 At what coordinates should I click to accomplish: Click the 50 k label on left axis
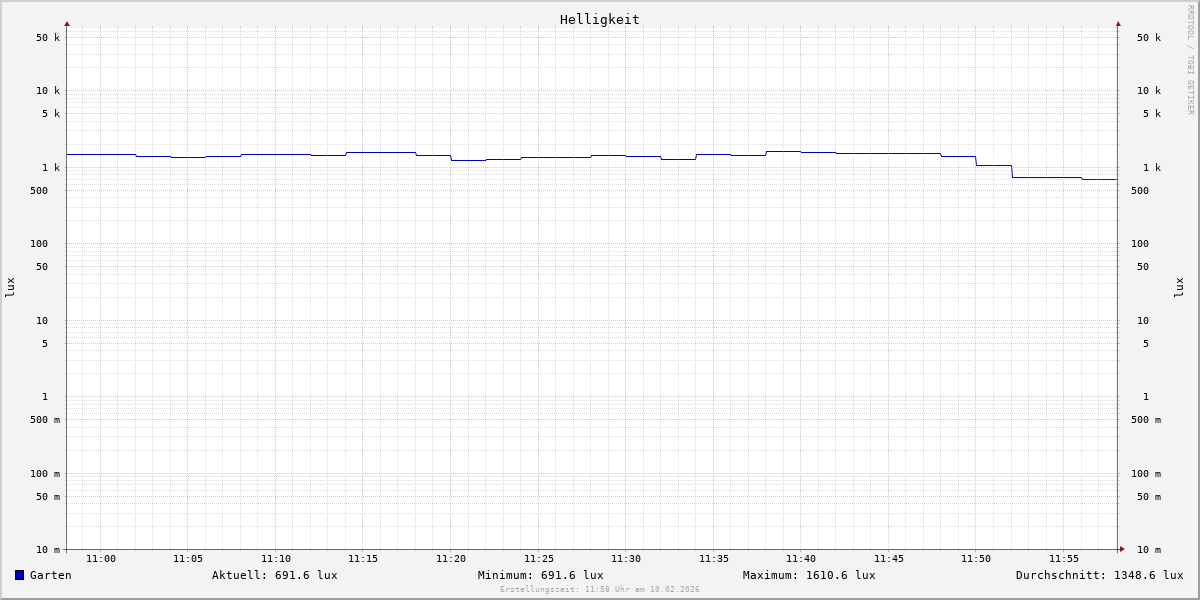[x=48, y=38]
